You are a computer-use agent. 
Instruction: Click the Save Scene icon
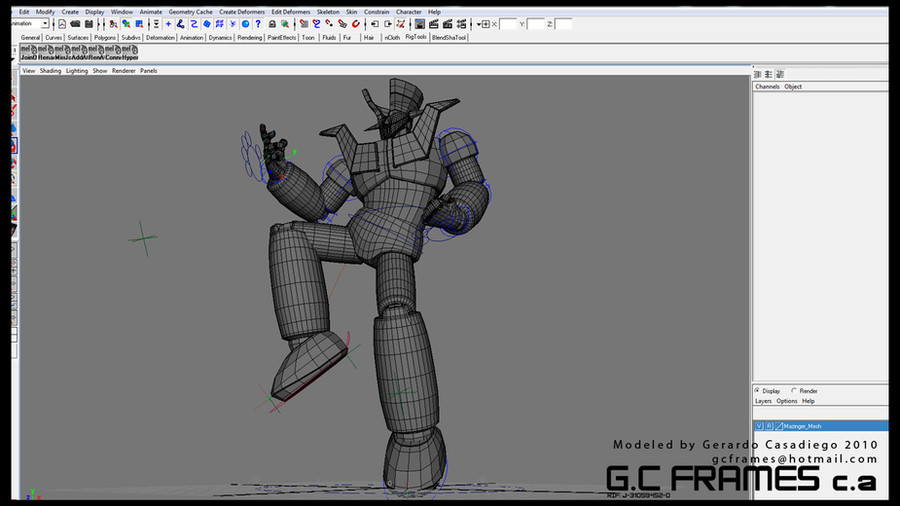pyautogui.click(x=89, y=24)
